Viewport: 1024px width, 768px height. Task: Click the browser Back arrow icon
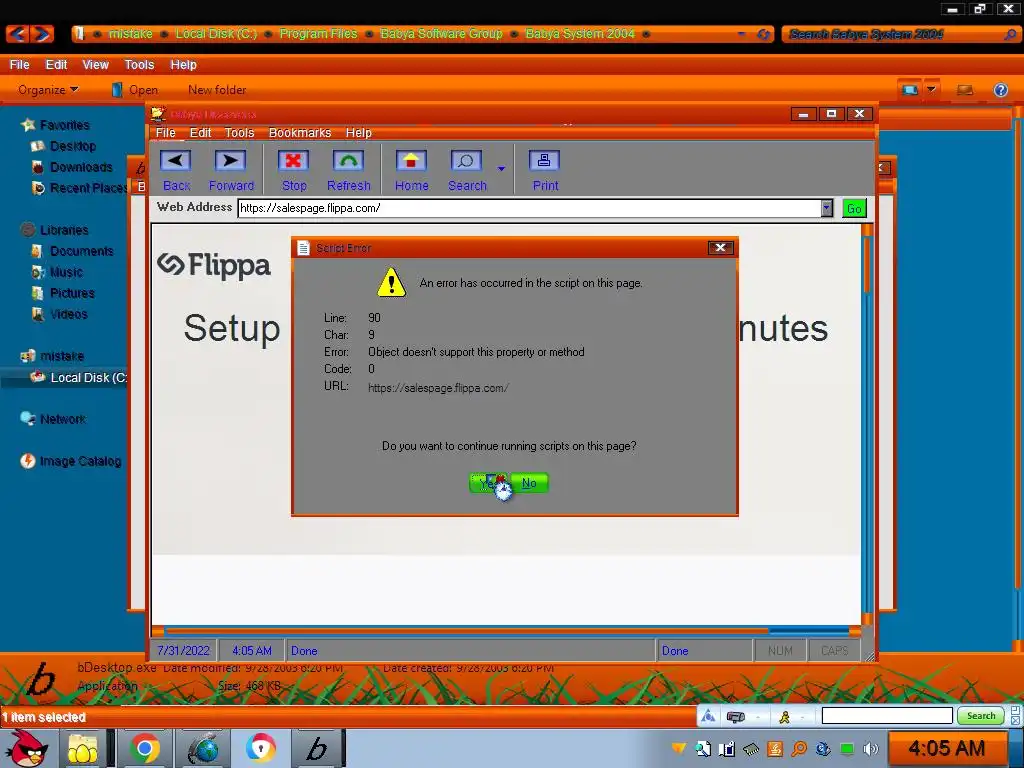click(175, 161)
